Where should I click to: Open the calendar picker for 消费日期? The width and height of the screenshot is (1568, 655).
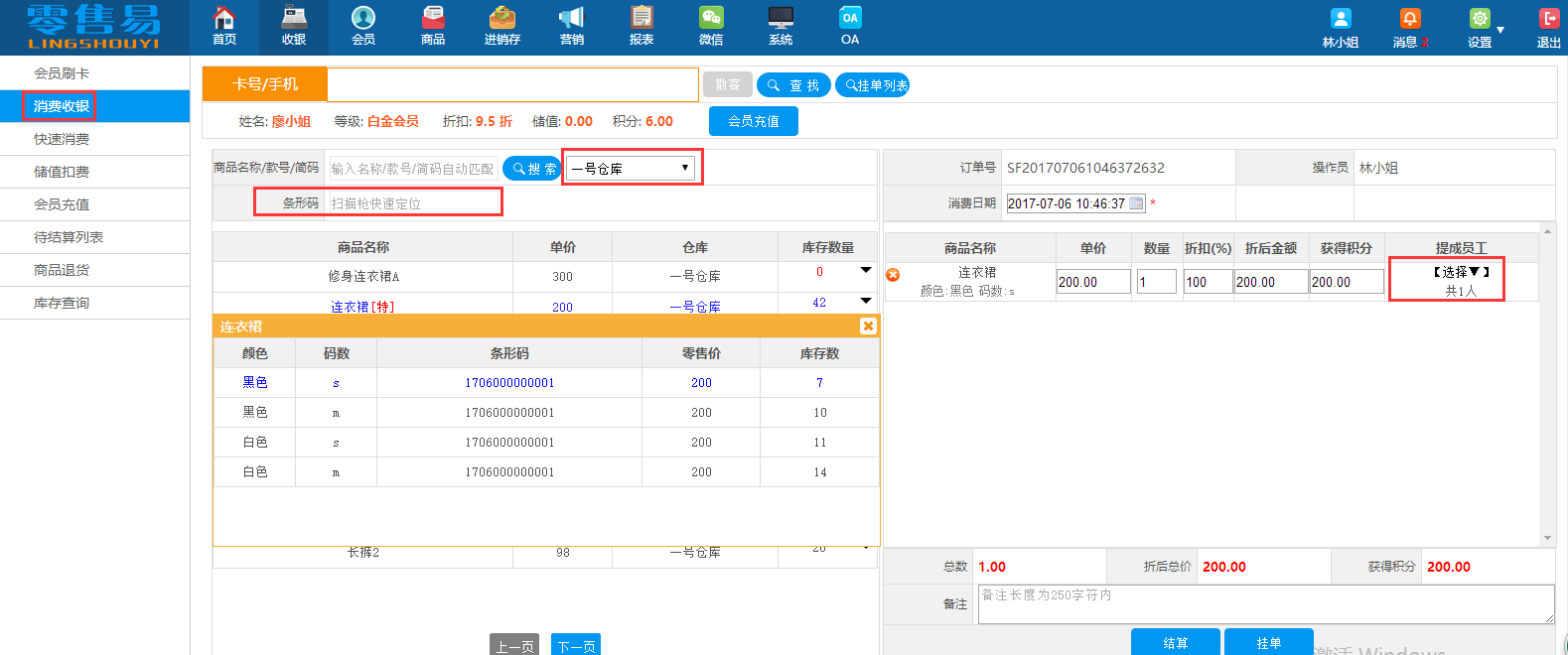pyautogui.click(x=1136, y=203)
